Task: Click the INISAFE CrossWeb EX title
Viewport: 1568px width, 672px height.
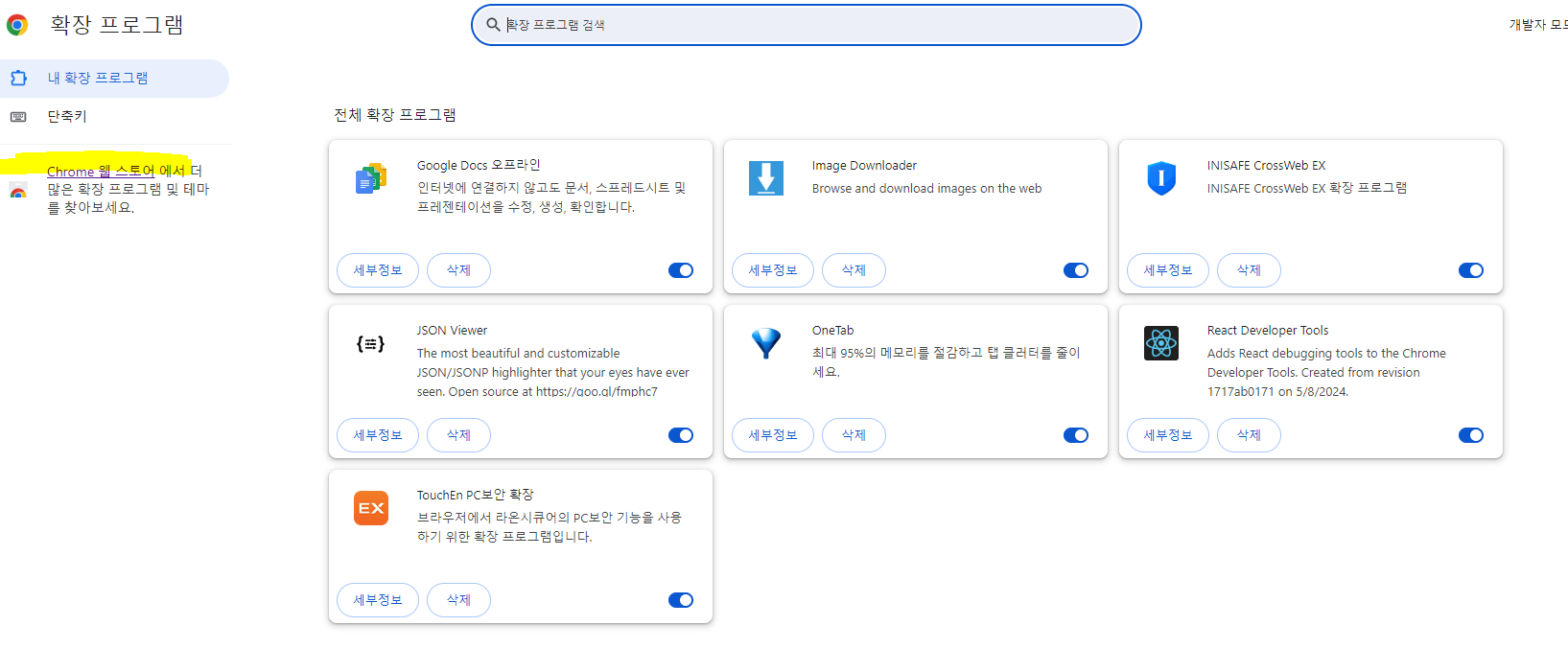Action: click(1266, 166)
